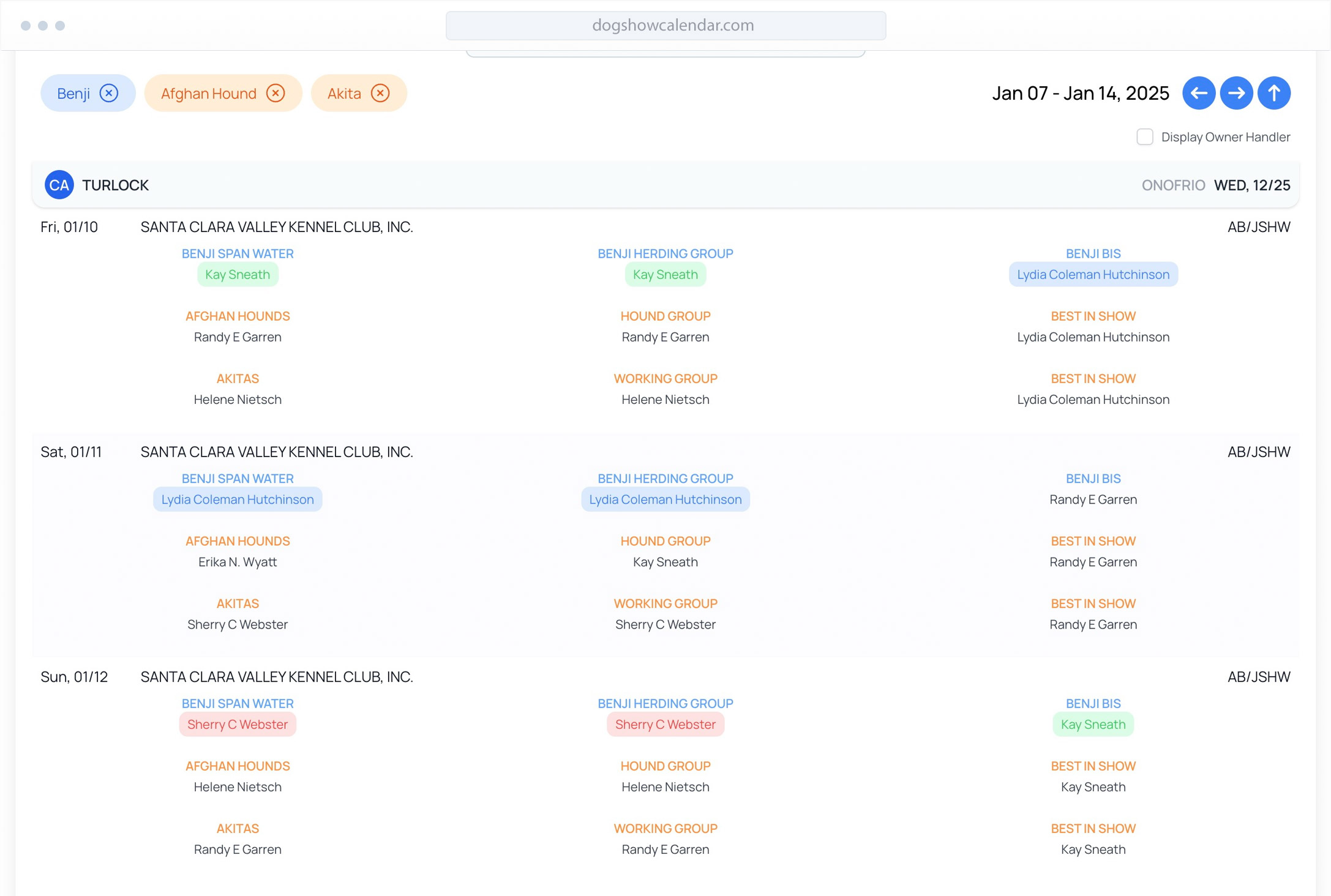Enable Display Owner Handler checkbox
Screen dimensions: 1331x896
(1144, 137)
